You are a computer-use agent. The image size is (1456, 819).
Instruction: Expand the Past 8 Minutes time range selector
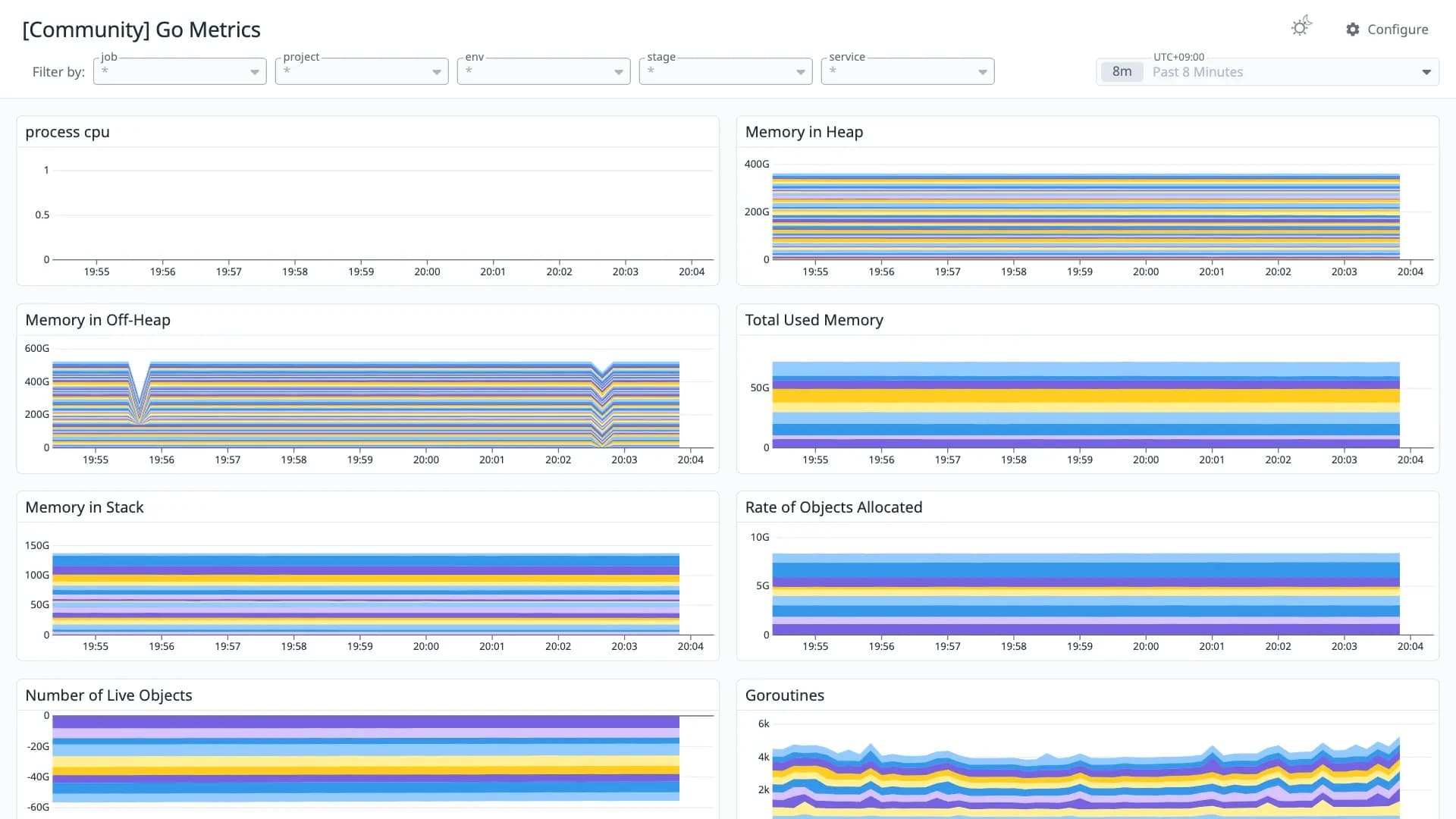pos(1267,72)
